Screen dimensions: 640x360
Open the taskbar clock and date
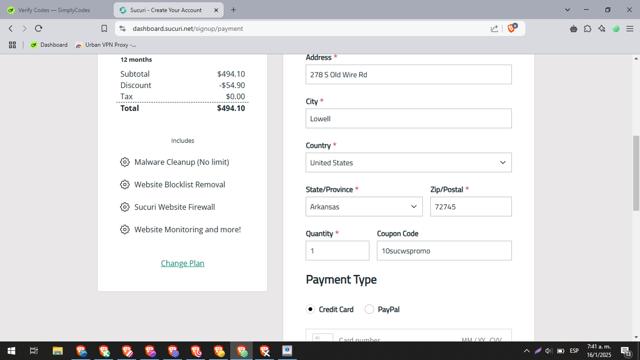pyautogui.click(x=599, y=351)
